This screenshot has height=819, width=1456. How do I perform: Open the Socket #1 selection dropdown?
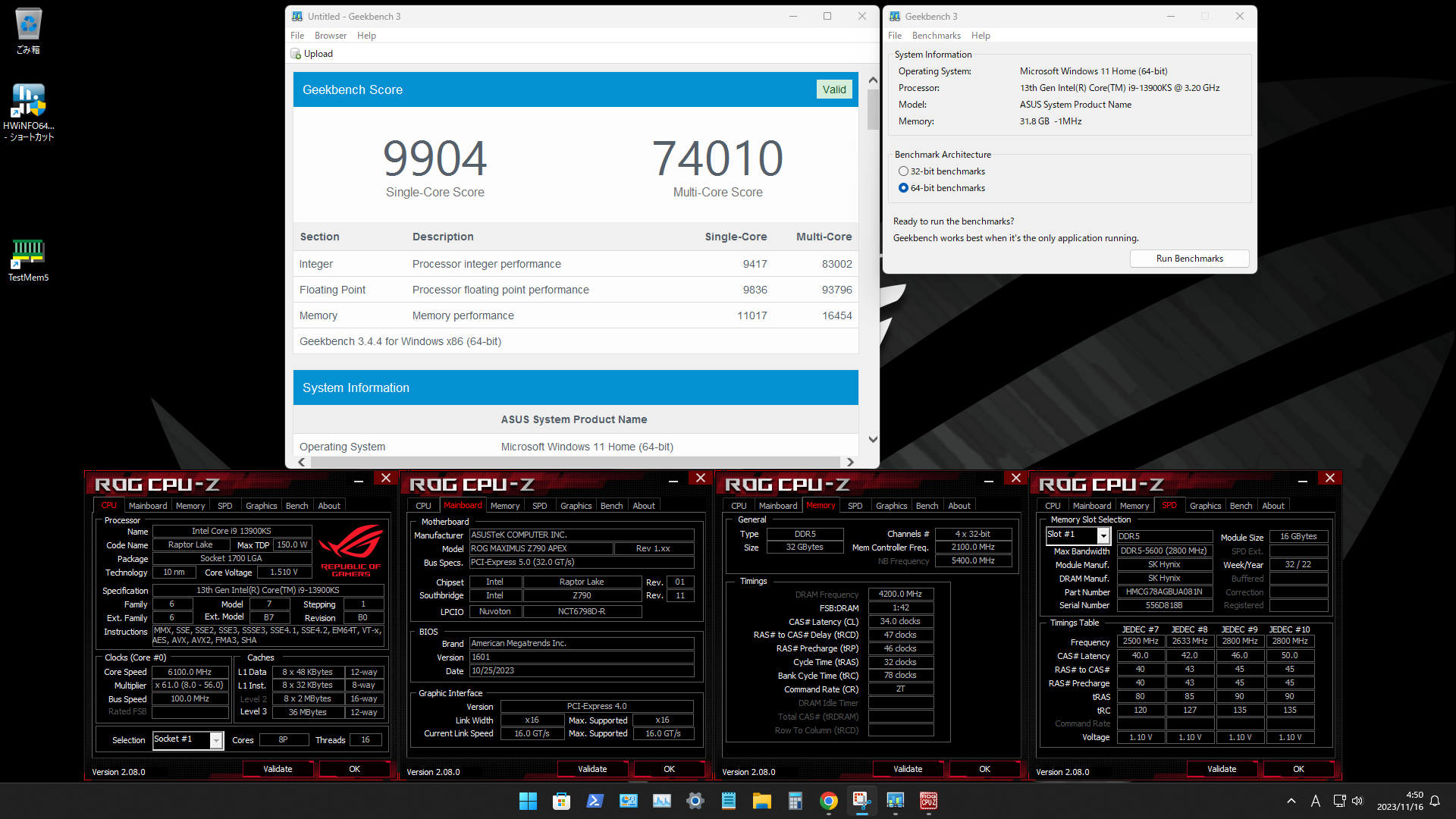coord(216,740)
